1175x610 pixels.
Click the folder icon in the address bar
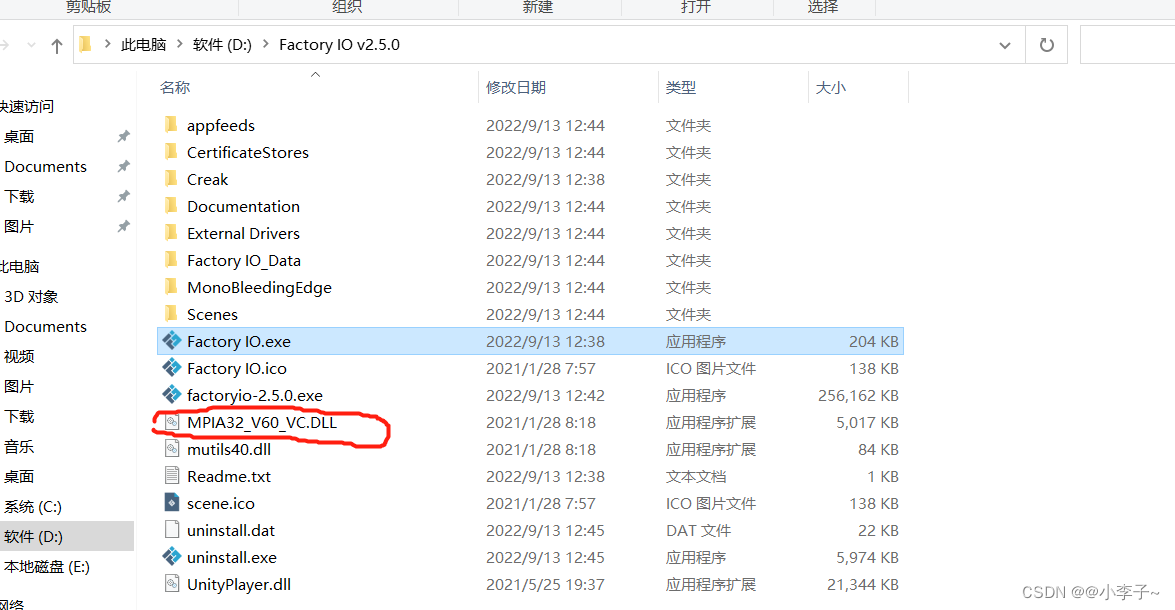point(85,44)
